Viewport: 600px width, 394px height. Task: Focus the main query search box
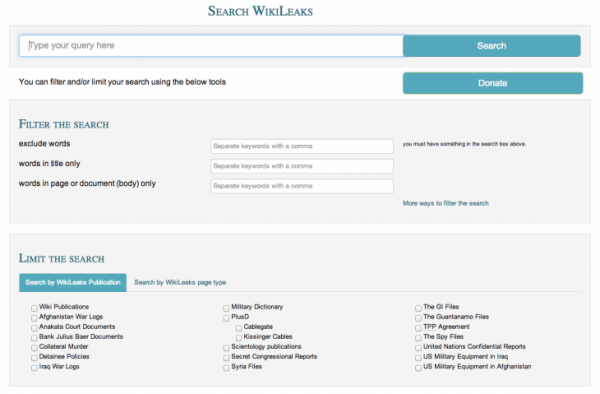pyautogui.click(x=211, y=46)
